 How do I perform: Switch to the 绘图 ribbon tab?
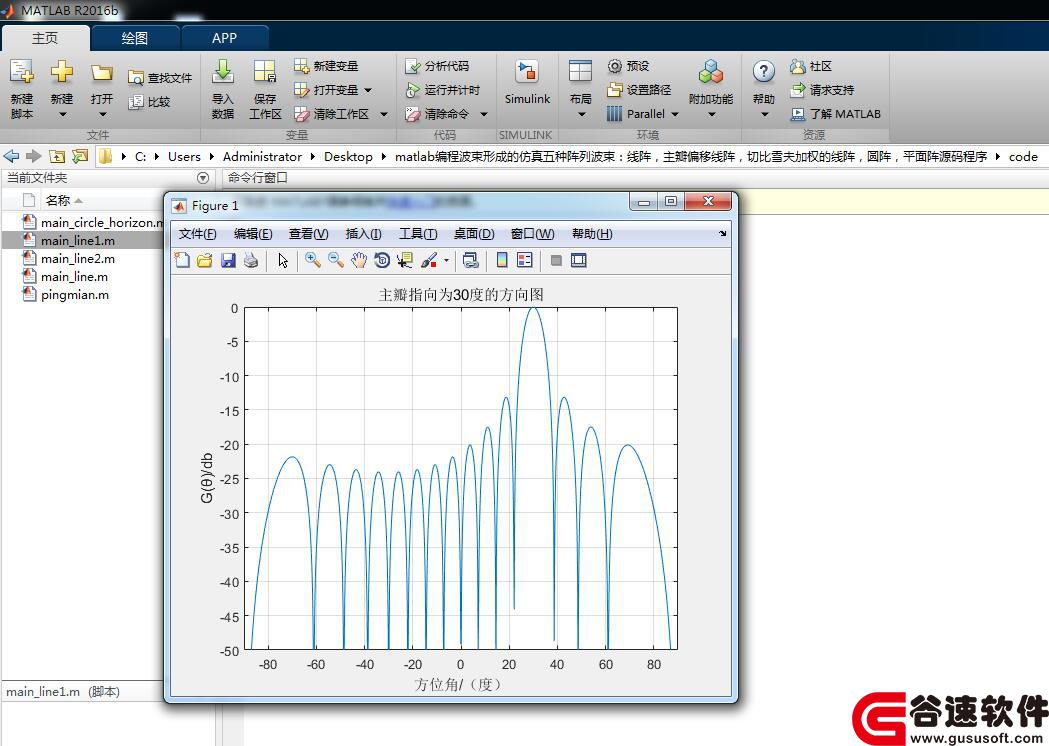click(x=134, y=38)
